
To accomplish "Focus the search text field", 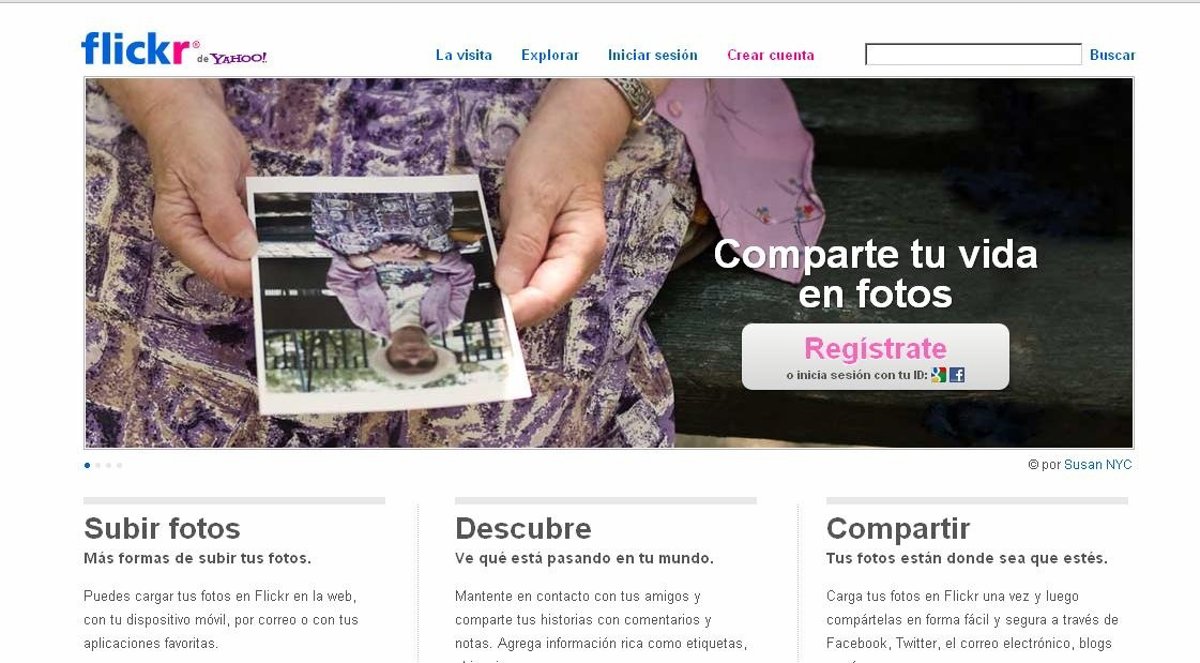I will (973, 55).
